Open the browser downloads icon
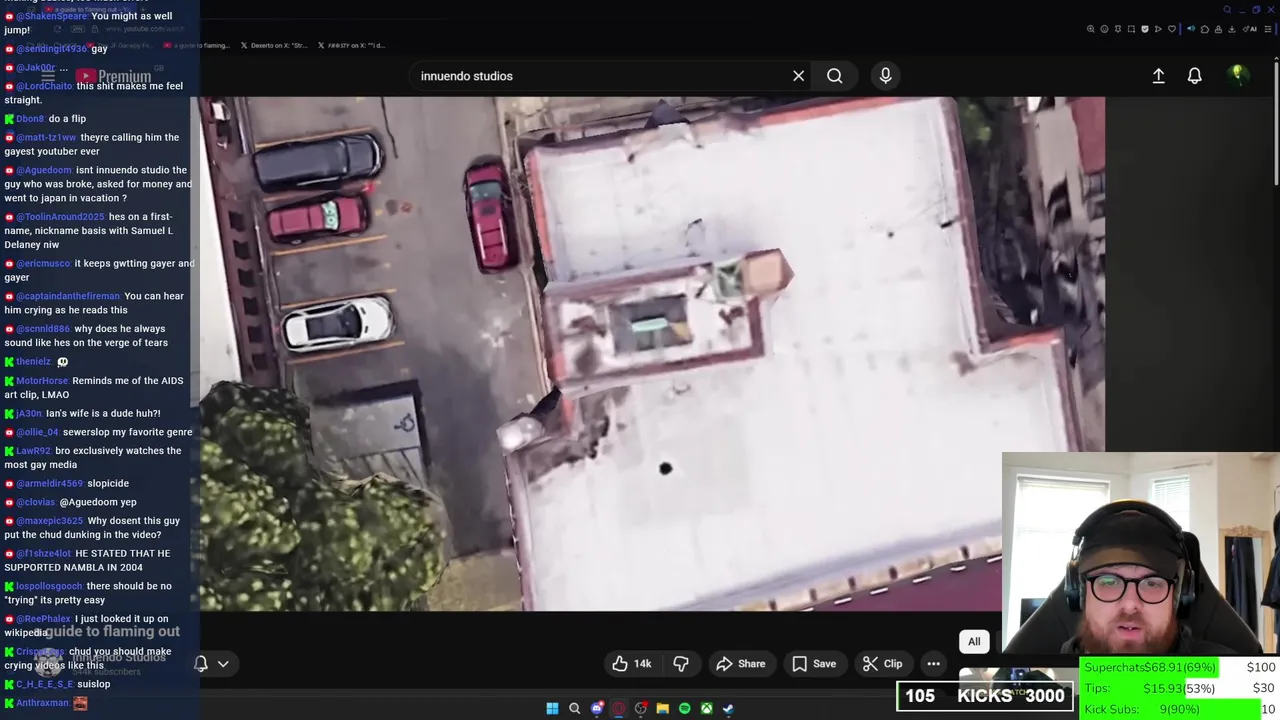This screenshot has width=1280, height=720. pos(1232,29)
